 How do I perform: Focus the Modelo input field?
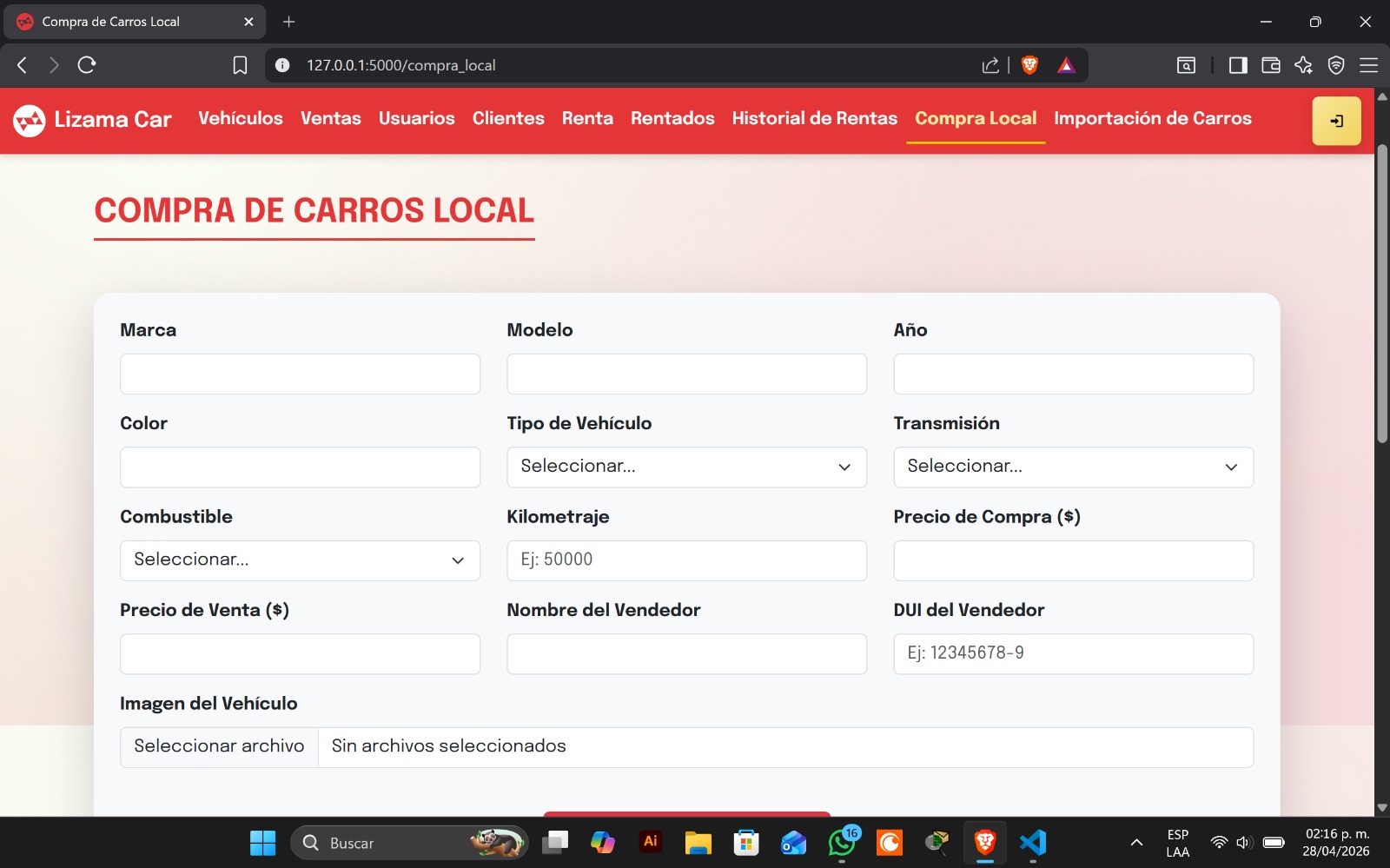686,374
